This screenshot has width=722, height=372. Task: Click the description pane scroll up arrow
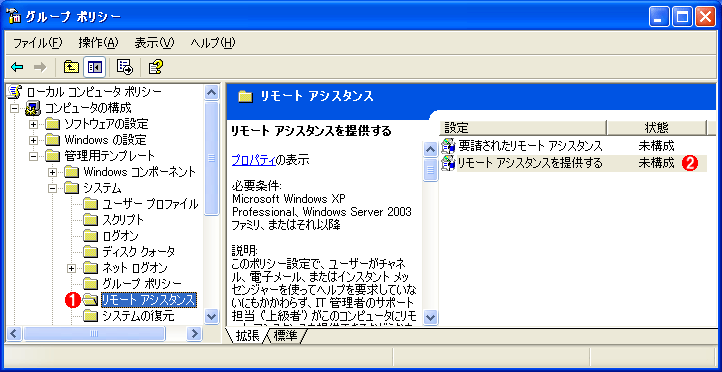click(x=430, y=149)
